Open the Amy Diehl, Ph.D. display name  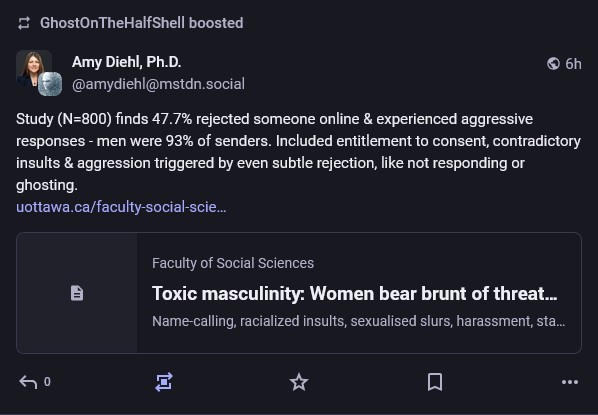tap(126, 62)
